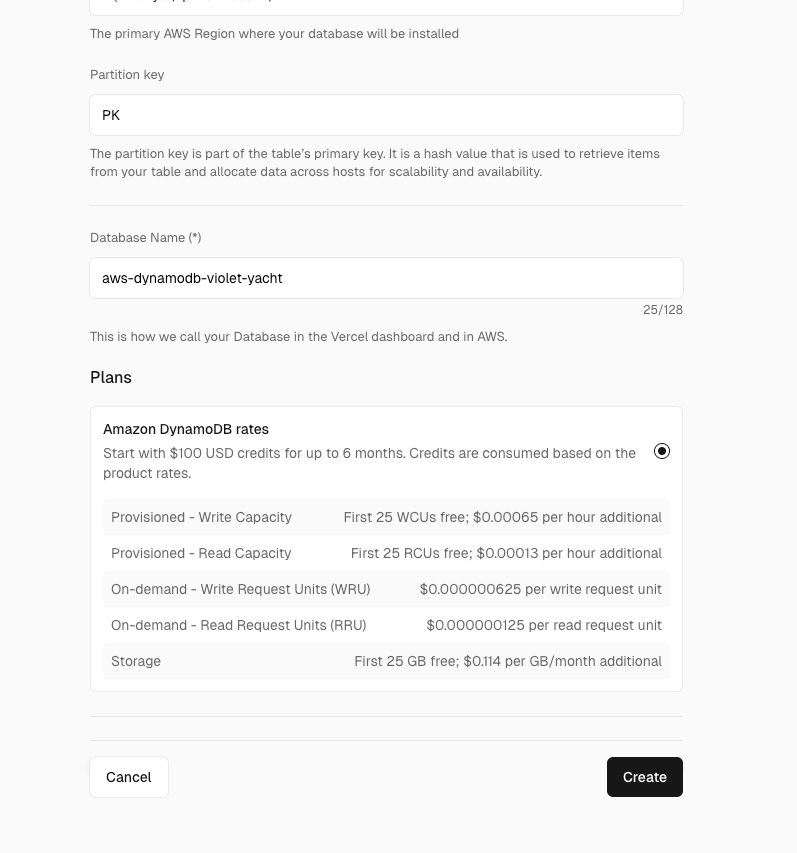The width and height of the screenshot is (797, 853).
Task: Click the primary AWS Region help text
Action: click(274, 34)
